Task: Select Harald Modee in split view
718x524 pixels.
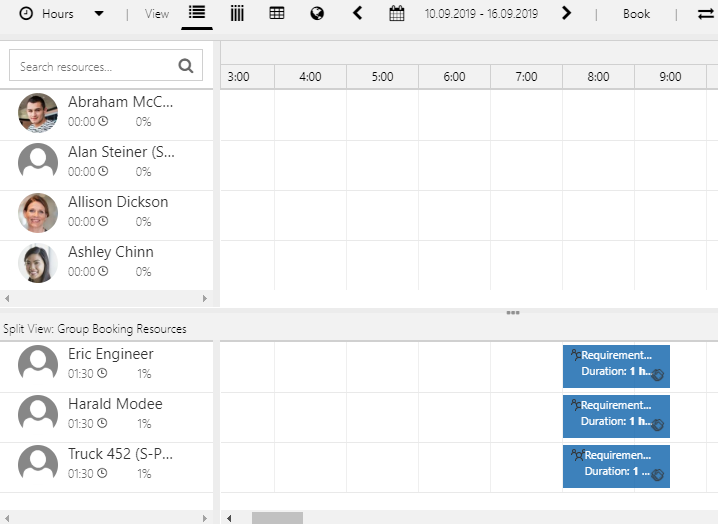Action: click(x=106, y=417)
